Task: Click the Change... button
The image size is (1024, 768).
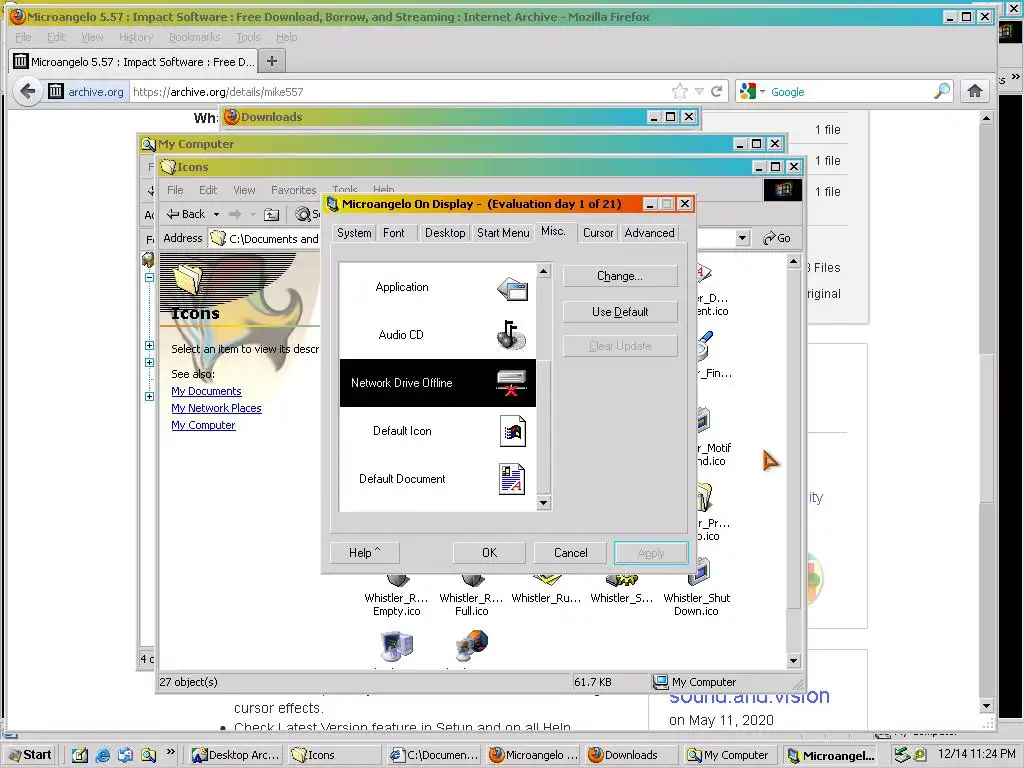Action: point(620,276)
